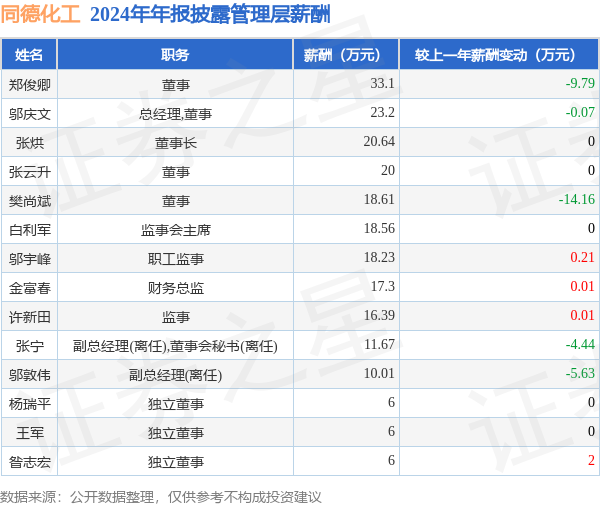Select the name cell 张宁
600x506 pixels.
29,346
